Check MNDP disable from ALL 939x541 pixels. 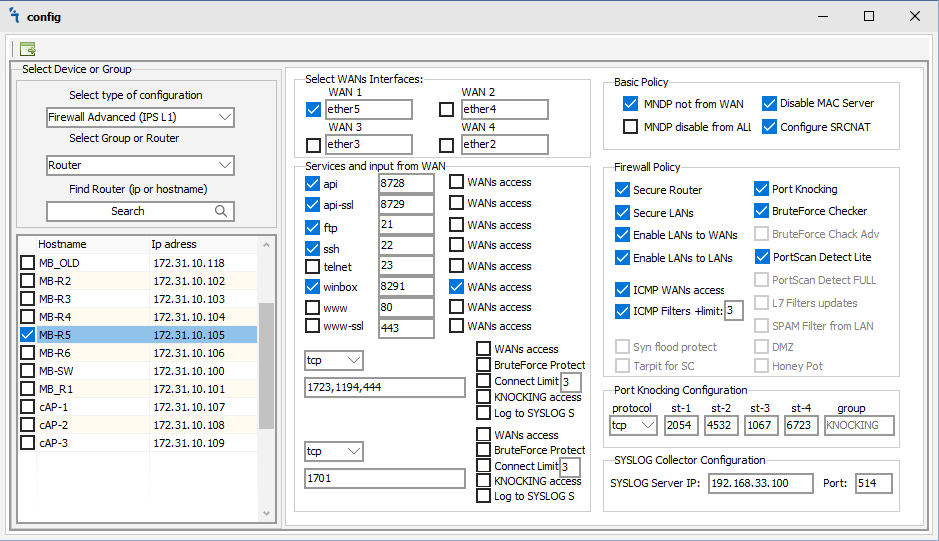630,127
